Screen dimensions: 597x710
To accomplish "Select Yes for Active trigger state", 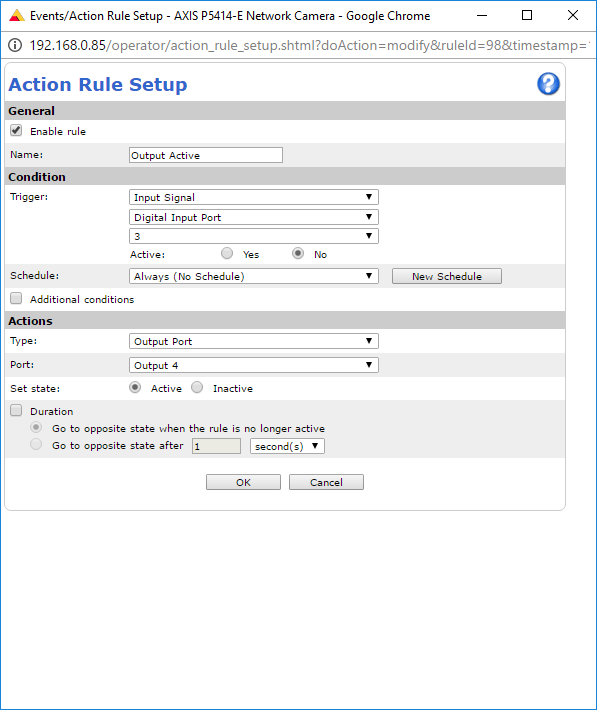I will pos(227,253).
